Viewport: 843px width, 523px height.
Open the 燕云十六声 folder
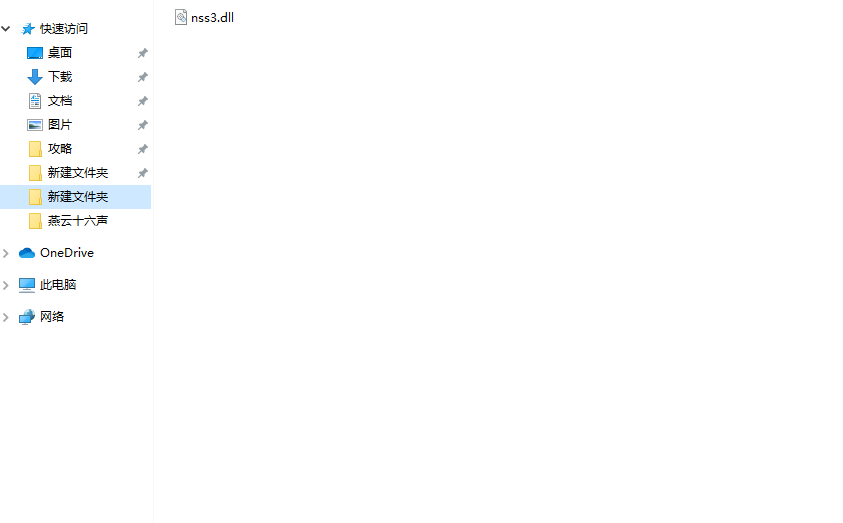coord(76,221)
